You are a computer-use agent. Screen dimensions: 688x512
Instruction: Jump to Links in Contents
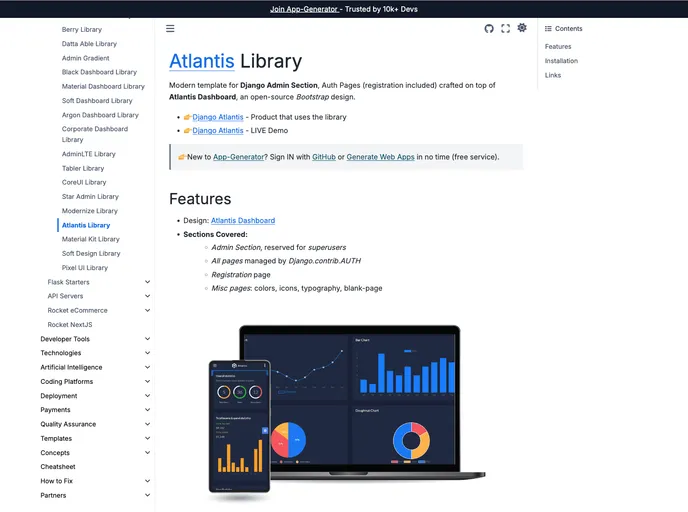553,75
